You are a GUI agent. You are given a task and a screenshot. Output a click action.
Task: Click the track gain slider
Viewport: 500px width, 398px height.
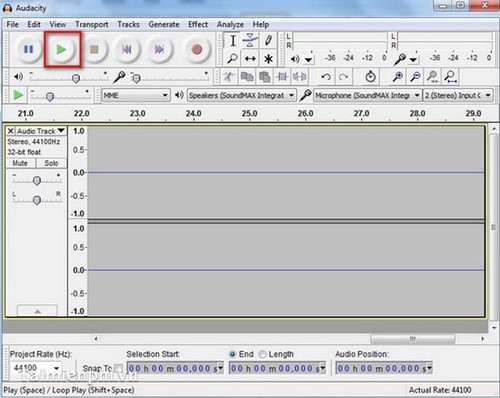[37, 180]
